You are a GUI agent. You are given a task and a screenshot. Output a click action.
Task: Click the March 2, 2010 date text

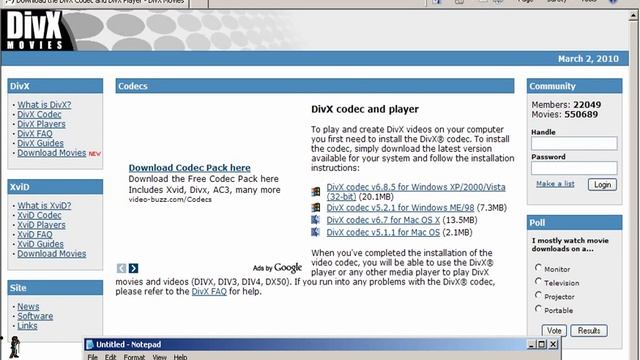pos(588,59)
